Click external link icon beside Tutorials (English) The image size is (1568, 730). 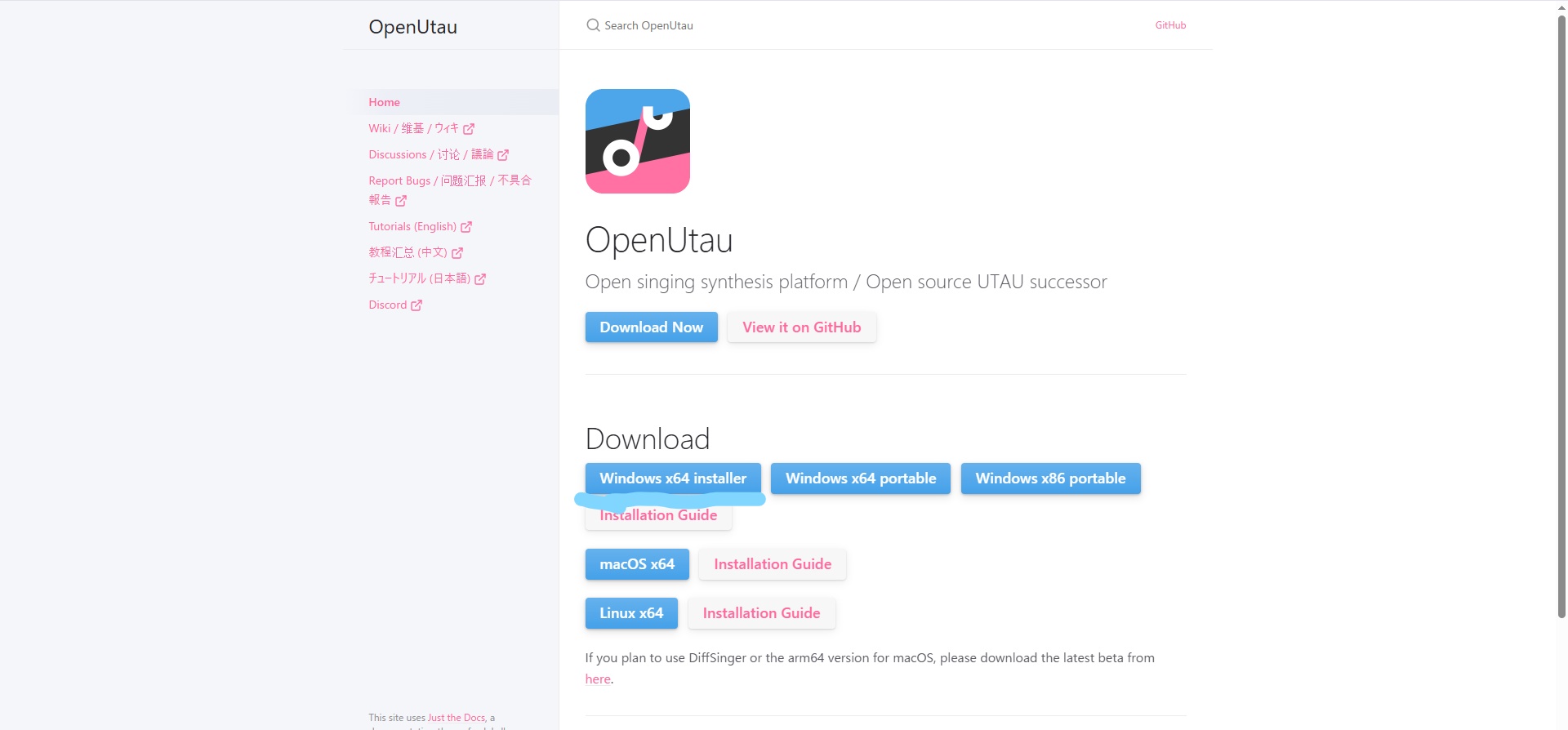click(466, 227)
